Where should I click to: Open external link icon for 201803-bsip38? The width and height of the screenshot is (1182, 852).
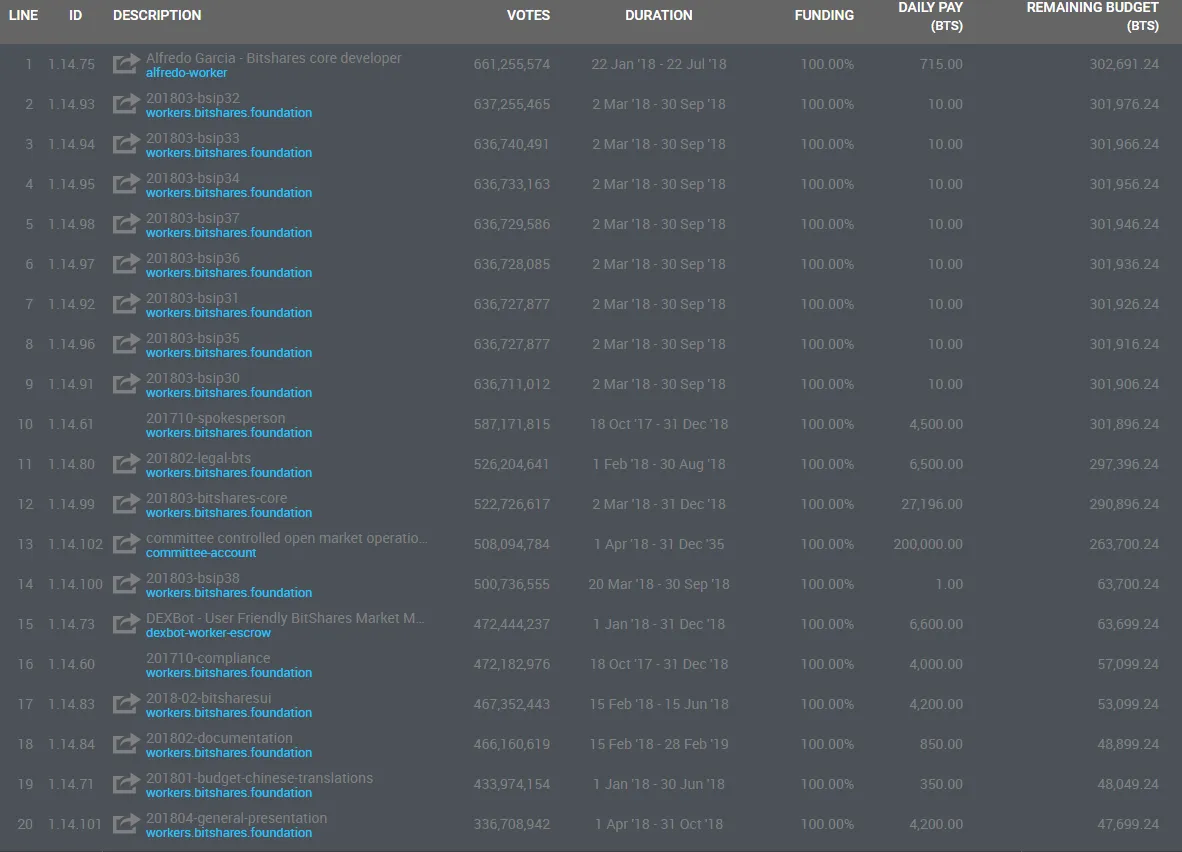(x=126, y=583)
